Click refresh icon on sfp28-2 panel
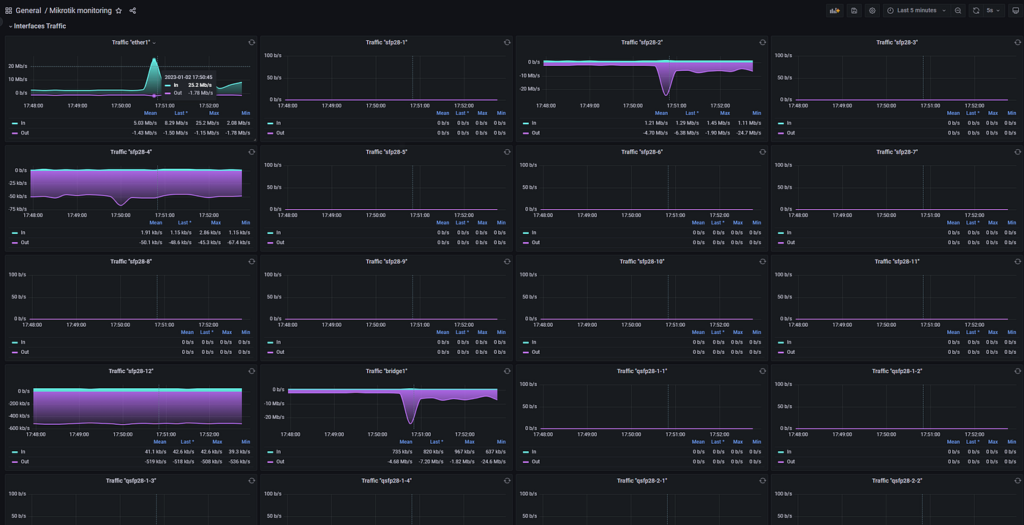The image size is (1024, 525). click(x=762, y=42)
